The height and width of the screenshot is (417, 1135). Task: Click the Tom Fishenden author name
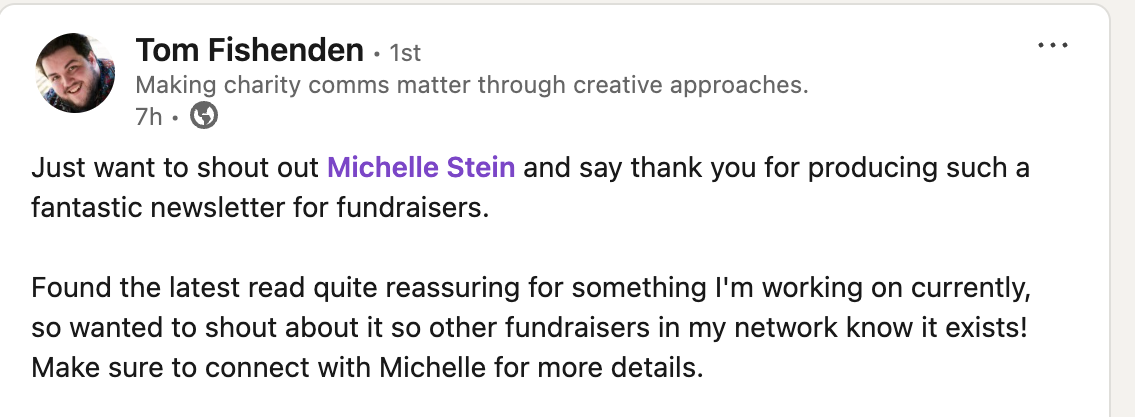click(x=249, y=49)
